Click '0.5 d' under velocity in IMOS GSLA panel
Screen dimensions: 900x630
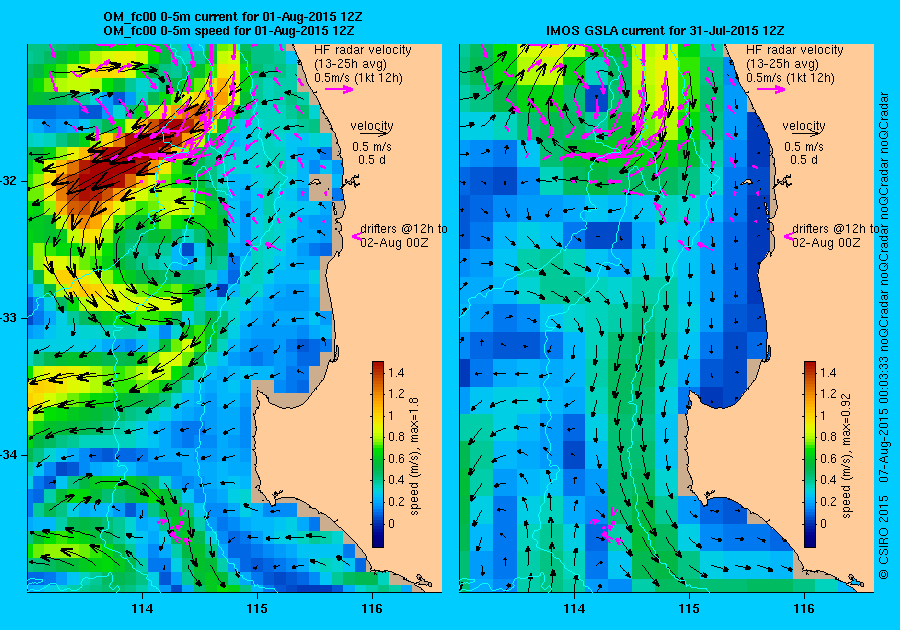tap(804, 160)
